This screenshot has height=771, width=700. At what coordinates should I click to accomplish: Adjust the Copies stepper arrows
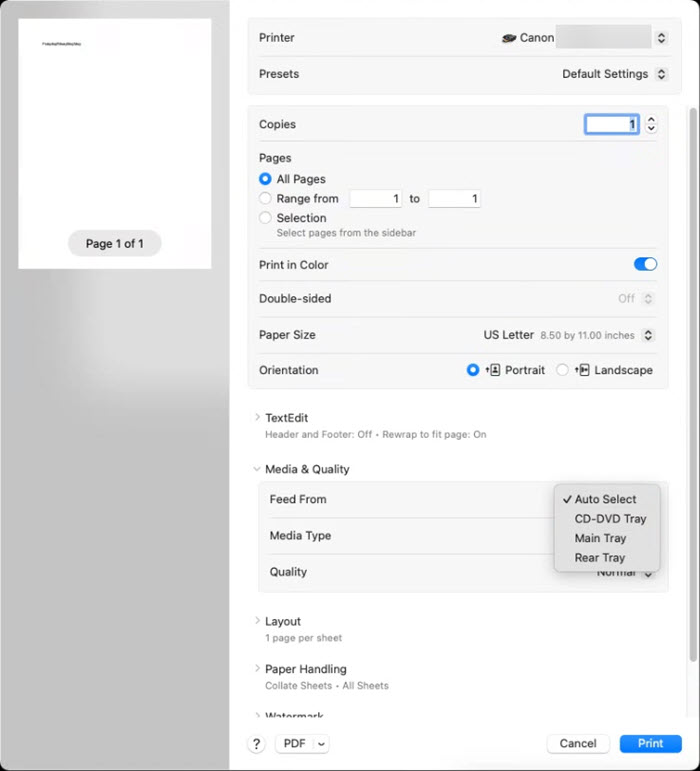pos(651,124)
